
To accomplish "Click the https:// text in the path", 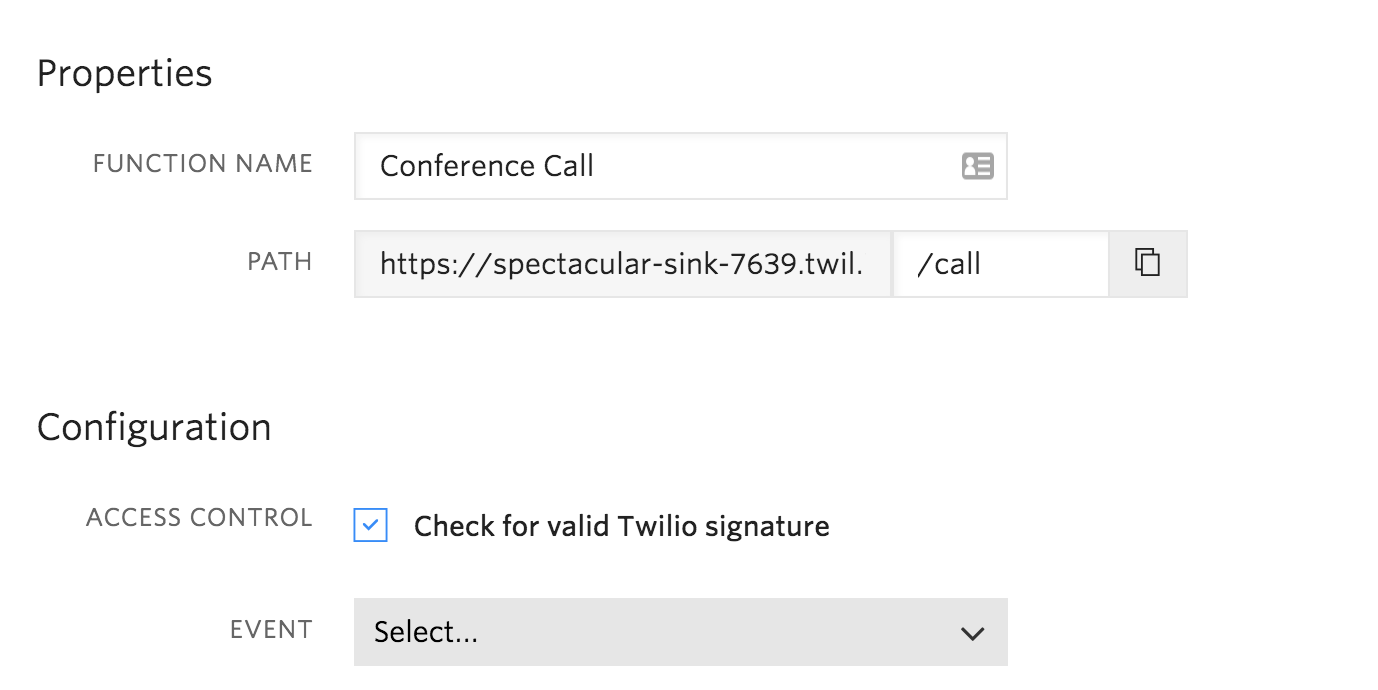I will tap(433, 264).
